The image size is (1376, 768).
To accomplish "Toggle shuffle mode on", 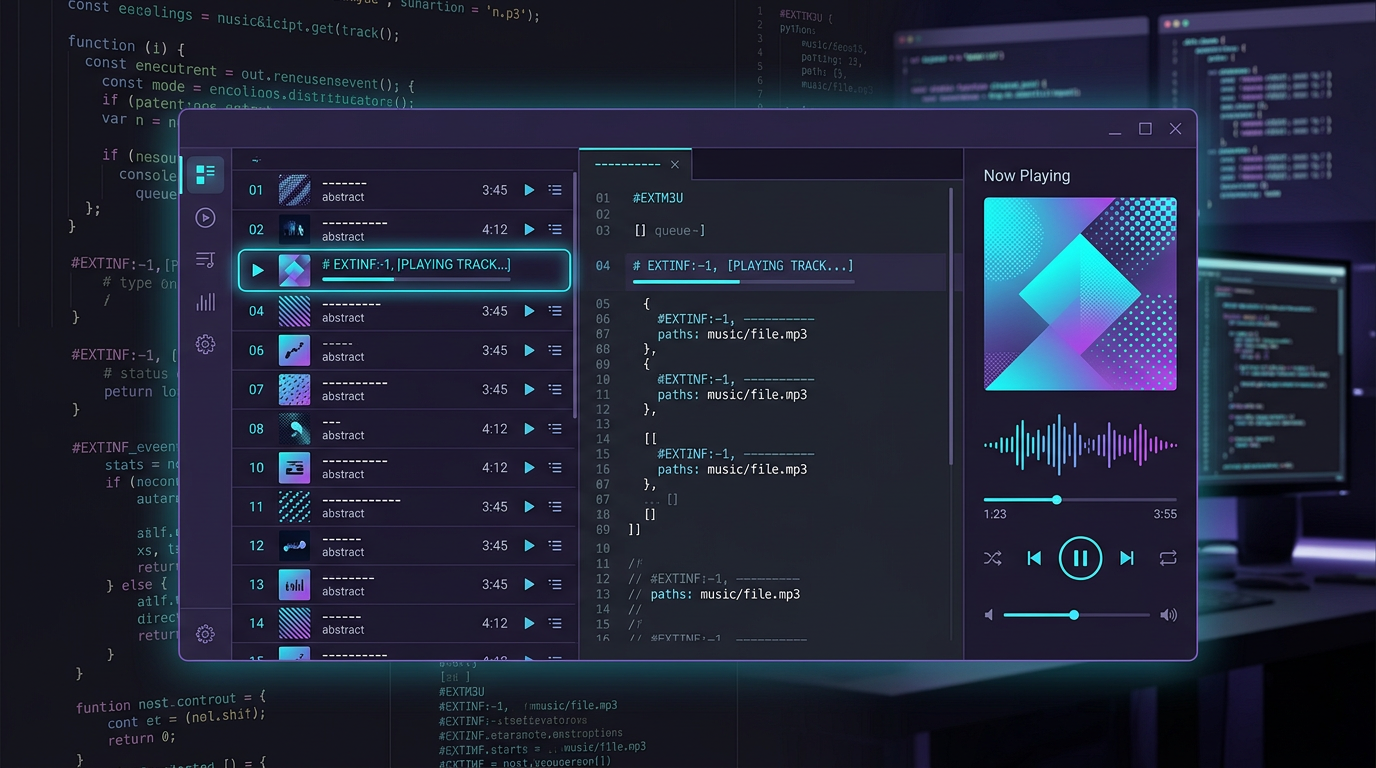I will (992, 558).
